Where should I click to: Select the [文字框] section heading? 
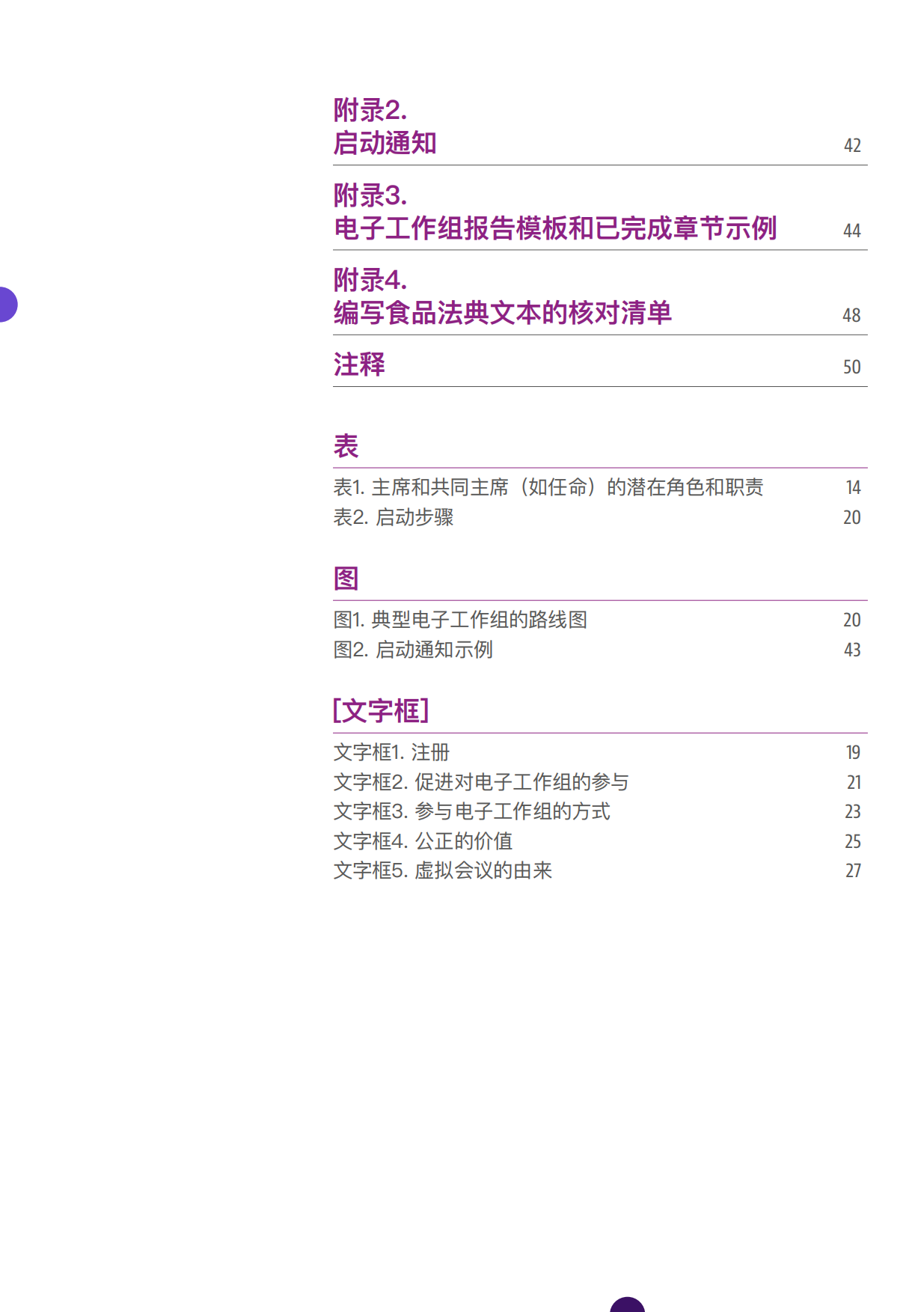(x=381, y=710)
